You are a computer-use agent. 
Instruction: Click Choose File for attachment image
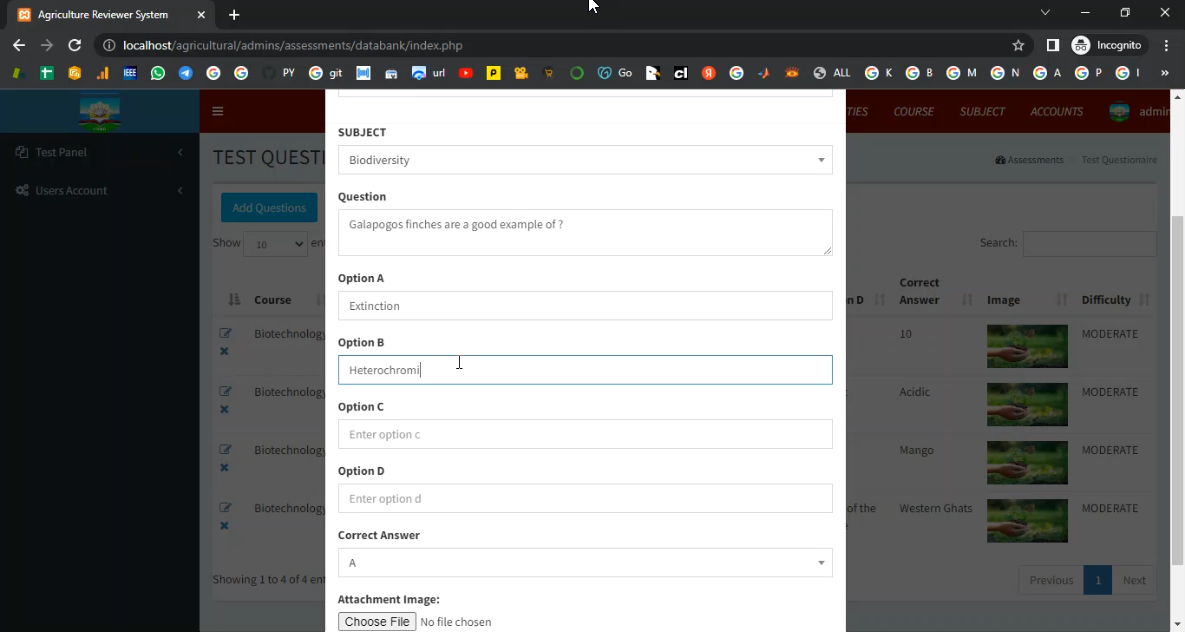[x=377, y=622]
